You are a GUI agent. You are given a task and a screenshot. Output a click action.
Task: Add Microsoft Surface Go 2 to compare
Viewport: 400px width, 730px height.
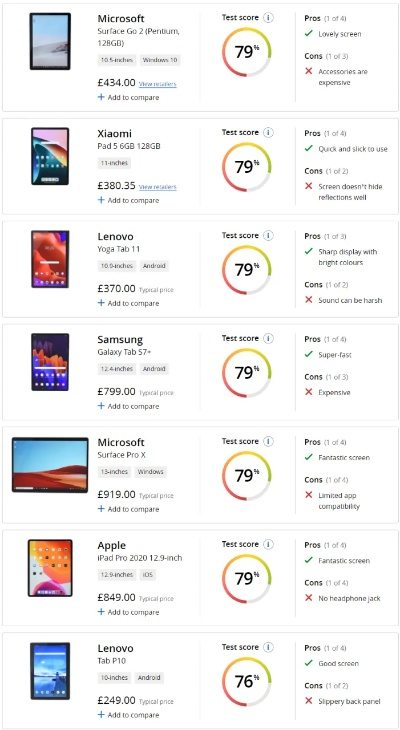[128, 97]
